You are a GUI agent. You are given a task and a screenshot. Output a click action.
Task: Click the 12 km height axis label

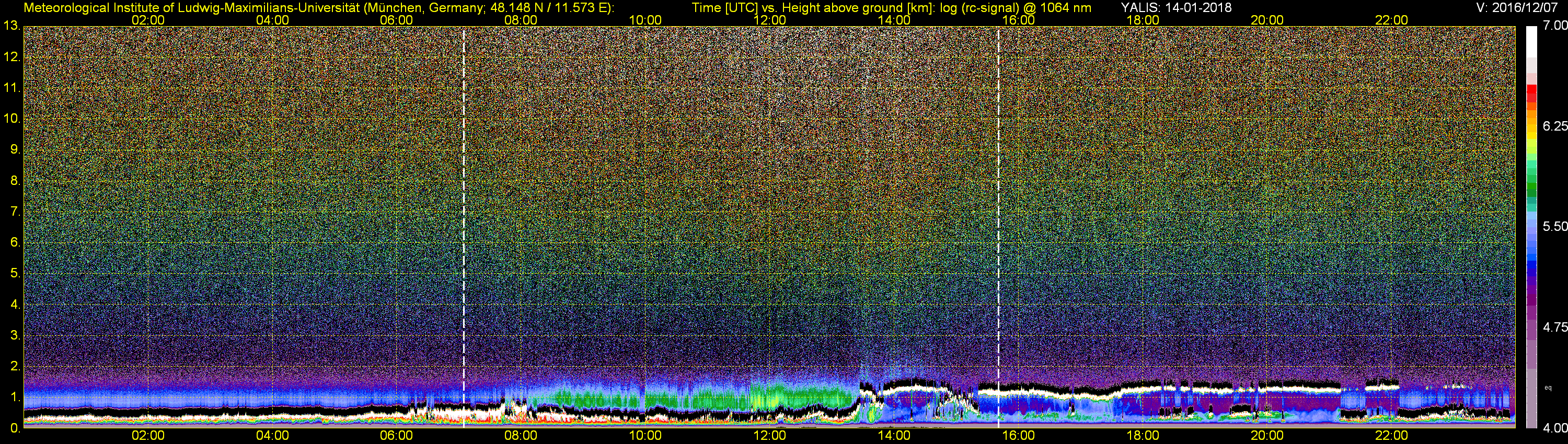[11, 57]
